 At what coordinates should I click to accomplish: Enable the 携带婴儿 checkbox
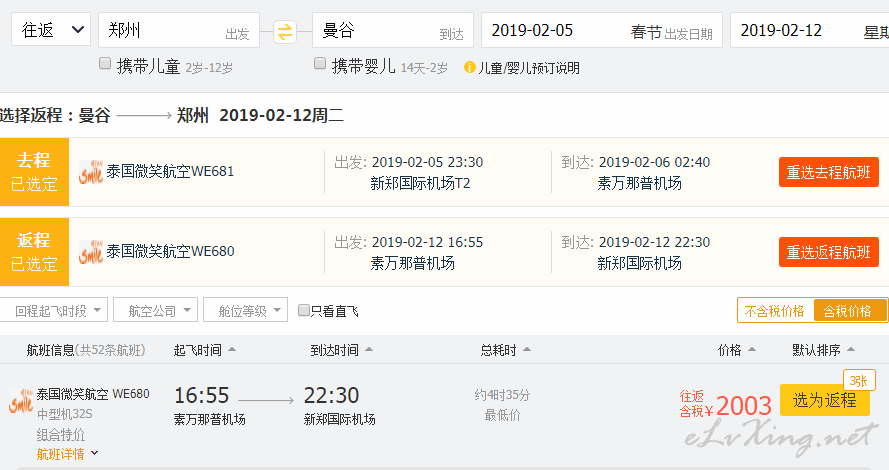point(320,63)
